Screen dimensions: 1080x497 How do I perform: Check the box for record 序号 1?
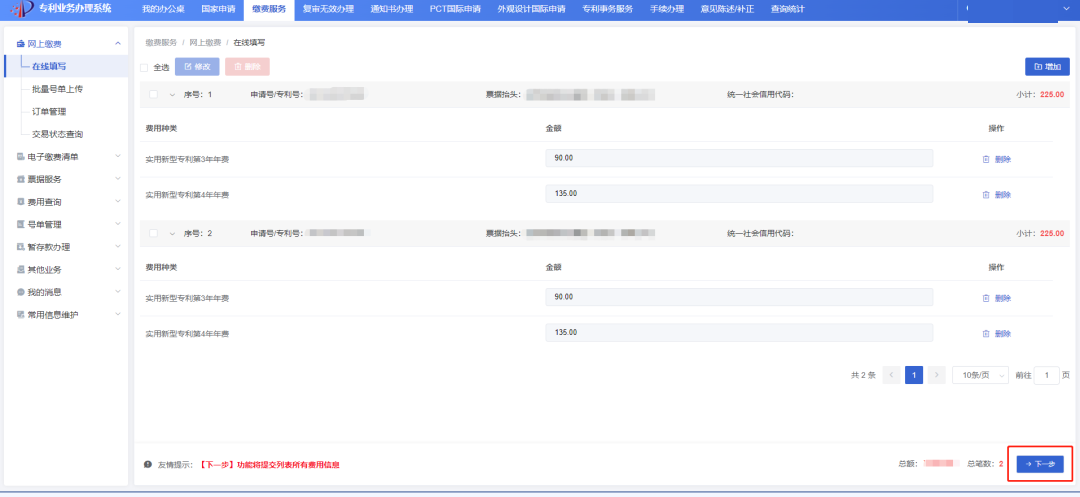pyautogui.click(x=153, y=94)
